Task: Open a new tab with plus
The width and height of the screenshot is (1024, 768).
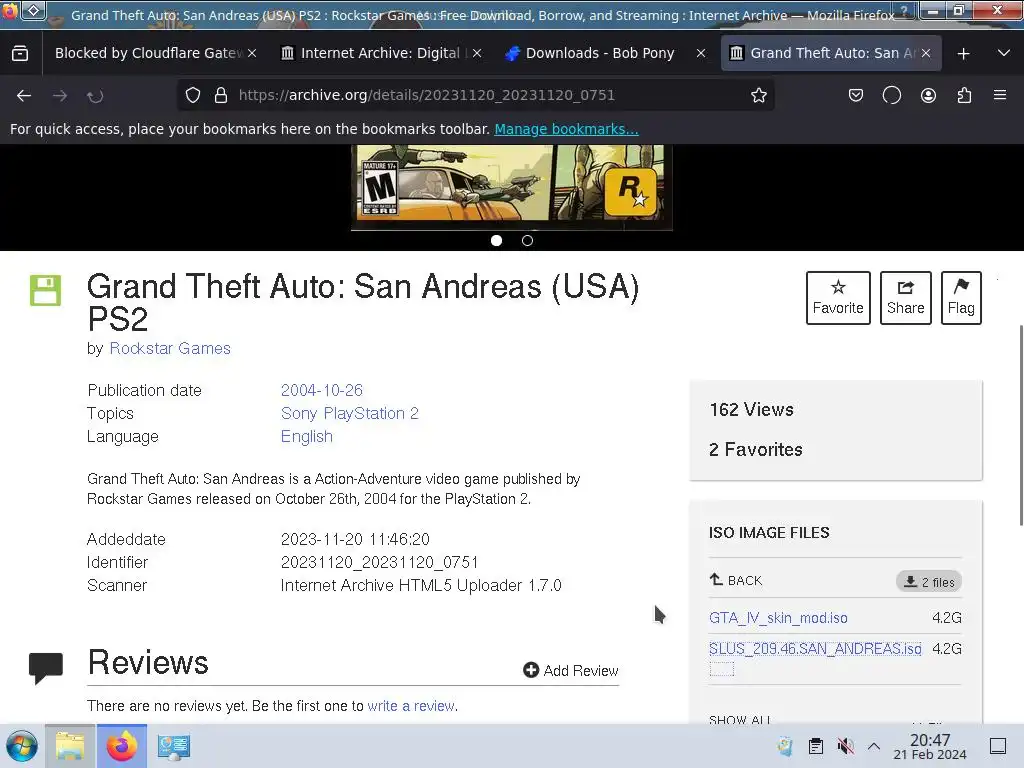Action: pos(963,54)
